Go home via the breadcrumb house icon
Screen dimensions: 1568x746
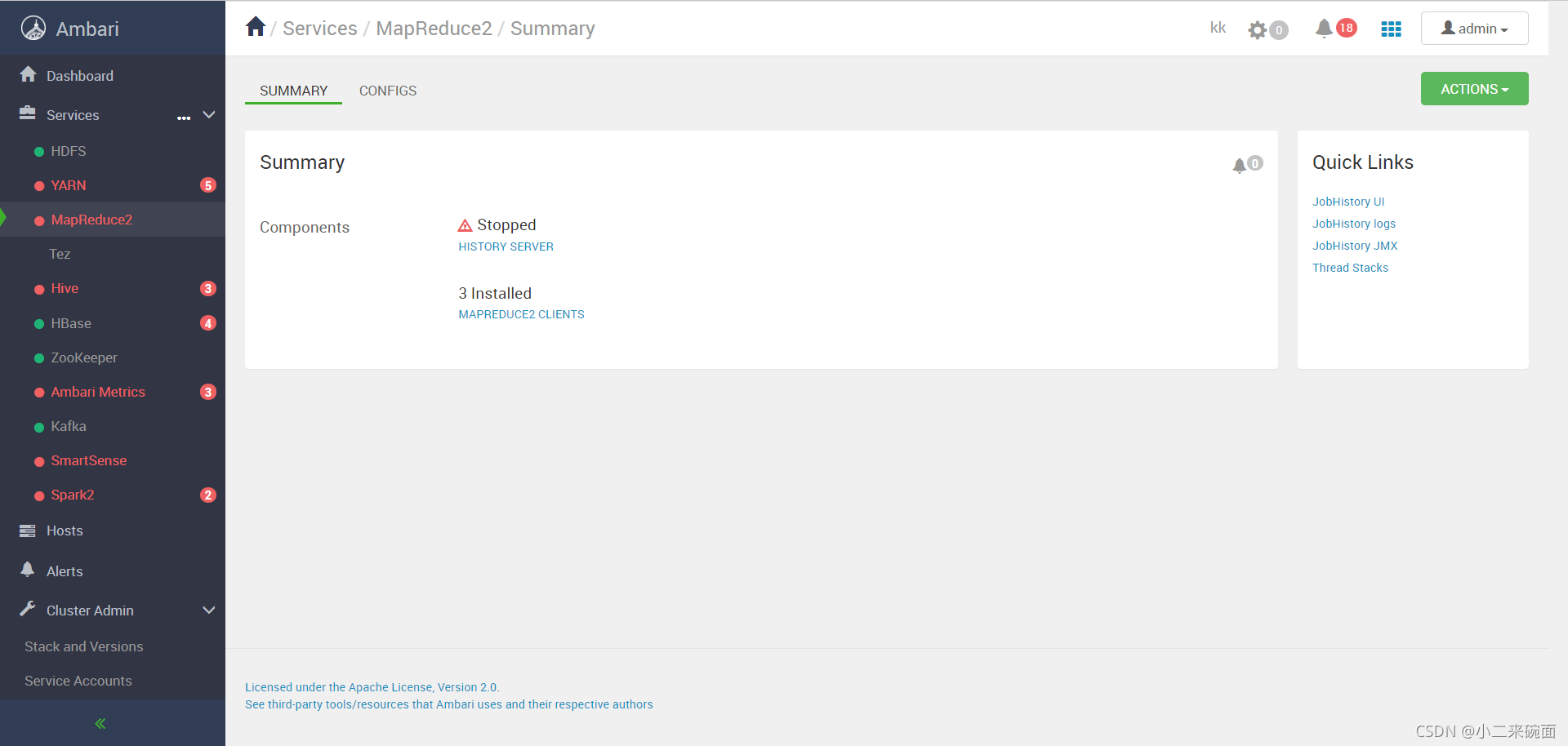[256, 27]
